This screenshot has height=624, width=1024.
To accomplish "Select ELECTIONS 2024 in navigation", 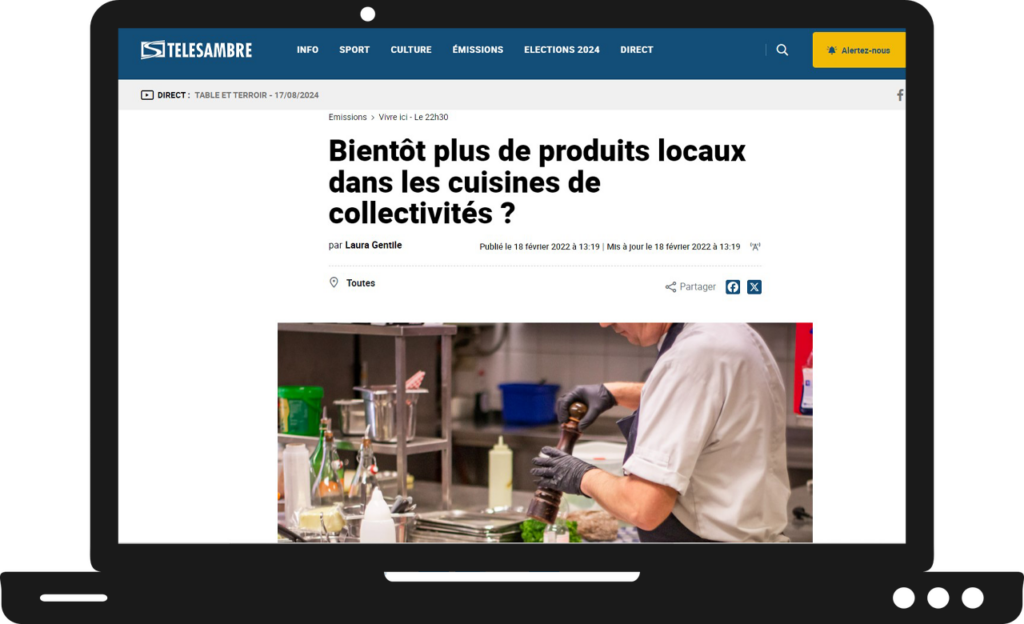I will pyautogui.click(x=562, y=50).
